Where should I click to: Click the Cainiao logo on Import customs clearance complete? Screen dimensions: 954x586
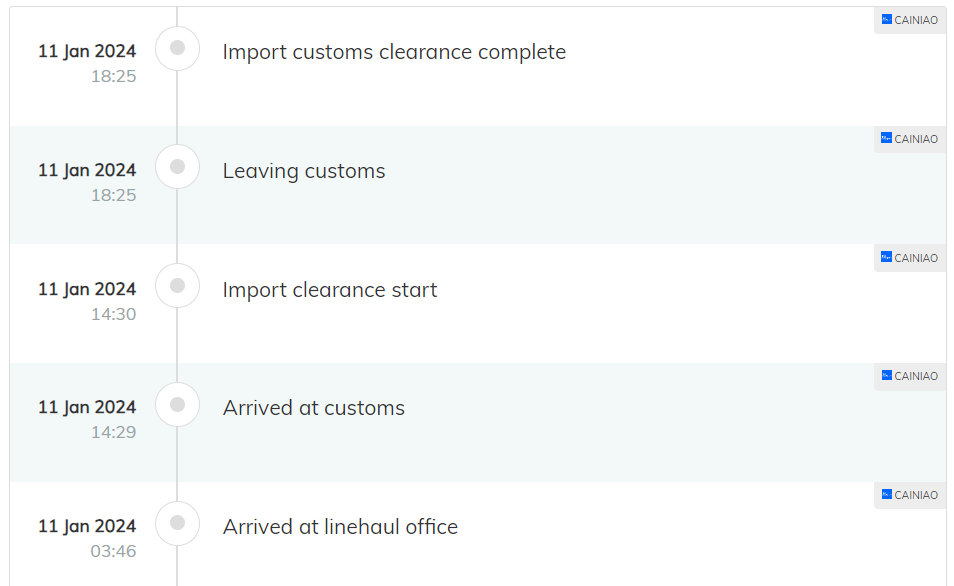(886, 19)
